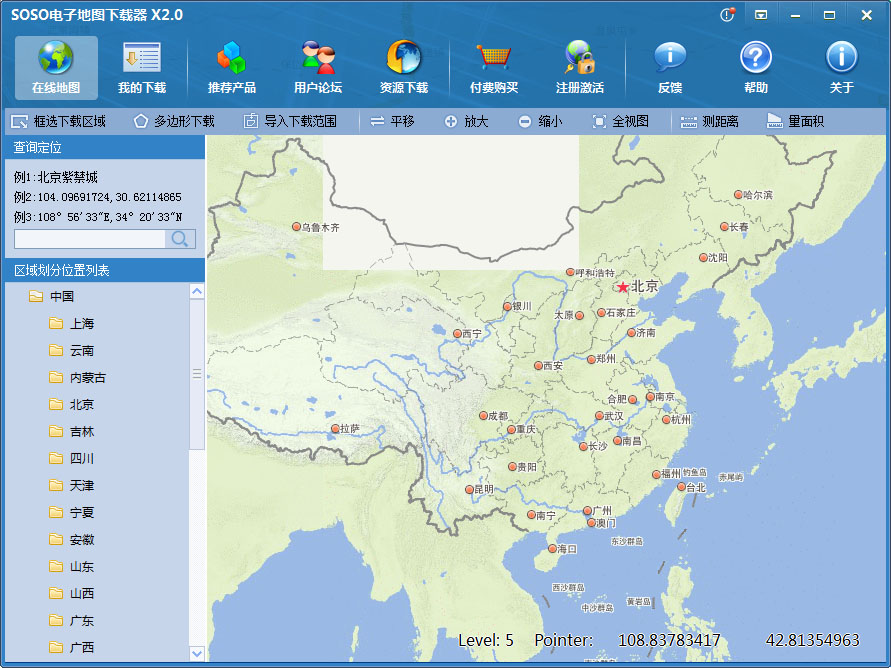Select 框选下载区域 rectangle download tool
891x668 pixels.
(x=59, y=121)
